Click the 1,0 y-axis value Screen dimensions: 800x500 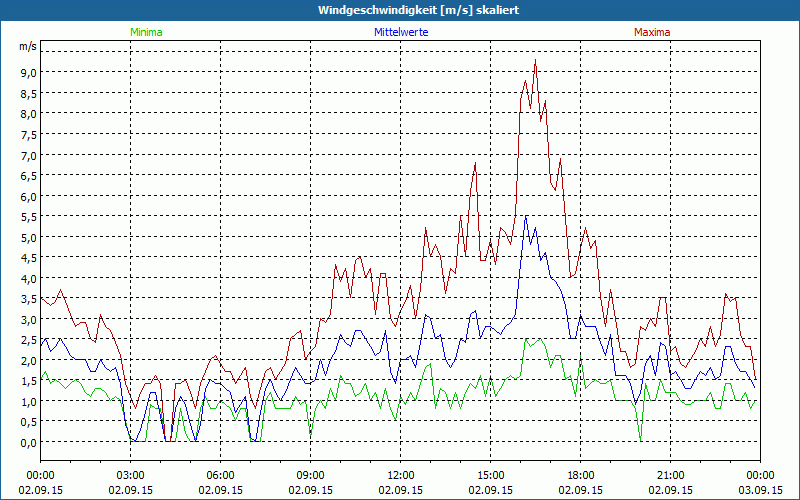[x=29, y=402]
